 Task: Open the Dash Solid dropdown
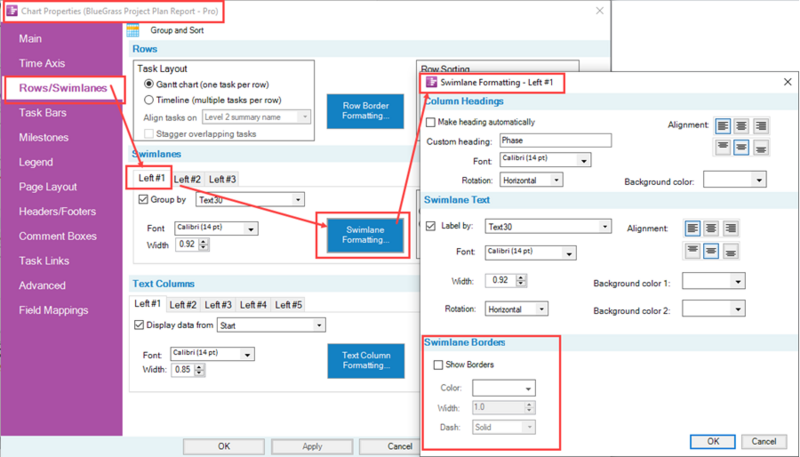pos(504,427)
